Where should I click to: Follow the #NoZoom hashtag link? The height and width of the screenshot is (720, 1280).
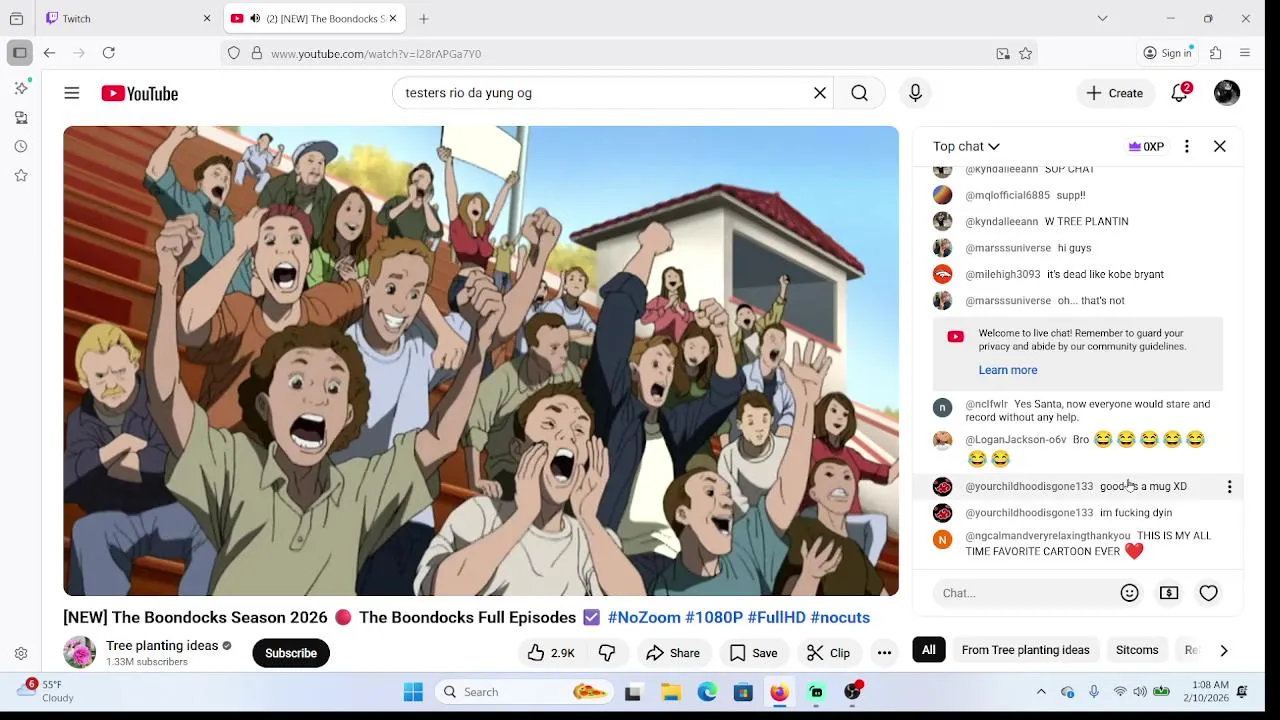(644, 617)
